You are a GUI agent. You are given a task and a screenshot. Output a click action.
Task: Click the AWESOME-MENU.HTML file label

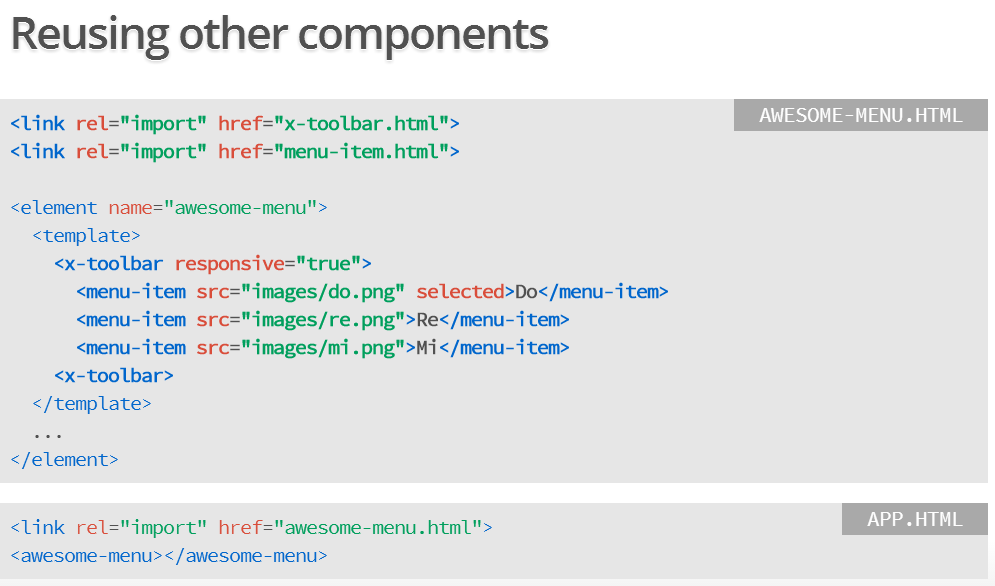[x=860, y=115]
